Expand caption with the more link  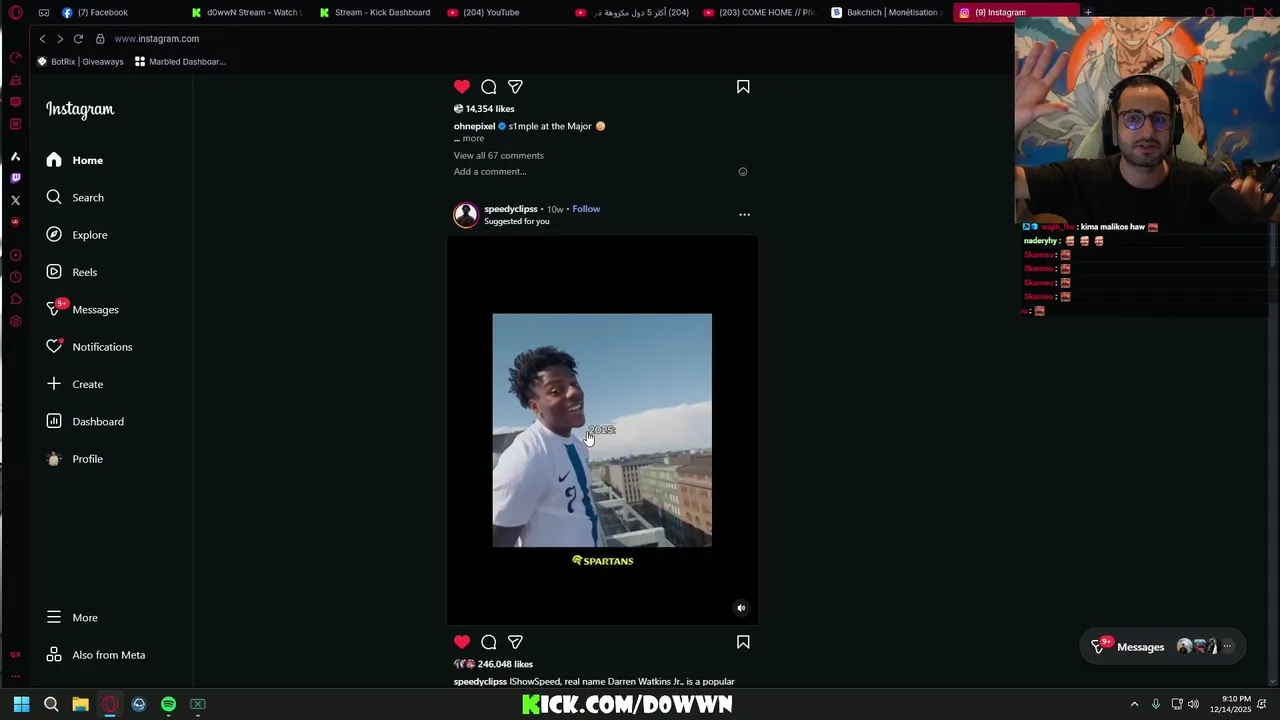click(473, 139)
